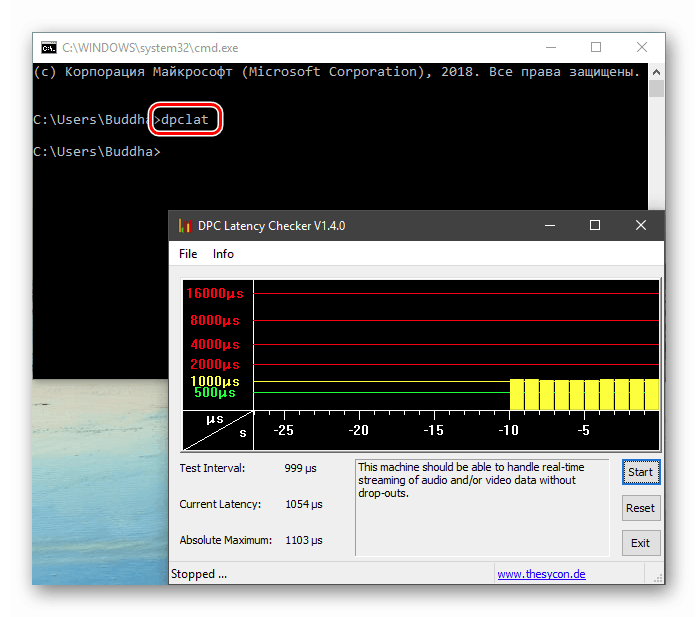Viewport: 698px width, 617px height.
Task: Minimize the cmd.exe window
Action: [551, 47]
